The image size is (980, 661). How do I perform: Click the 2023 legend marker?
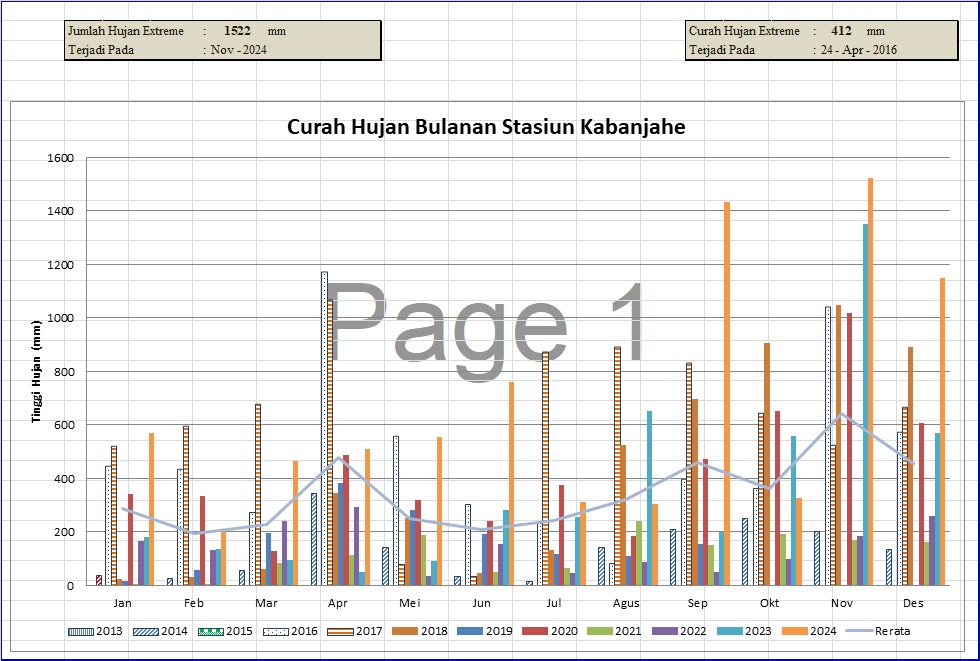pos(751,631)
